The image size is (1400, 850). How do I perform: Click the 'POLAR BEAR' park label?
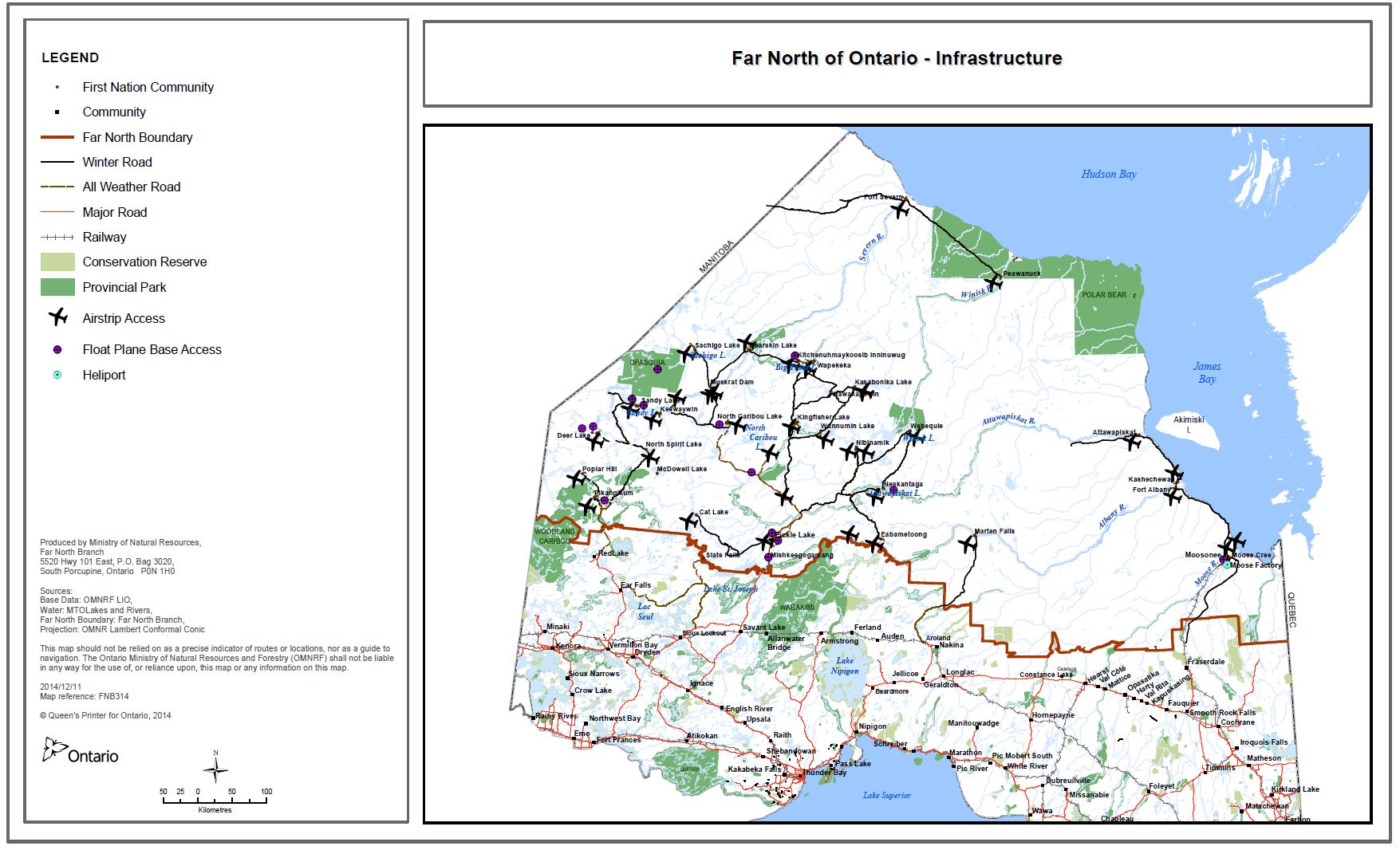click(1104, 295)
